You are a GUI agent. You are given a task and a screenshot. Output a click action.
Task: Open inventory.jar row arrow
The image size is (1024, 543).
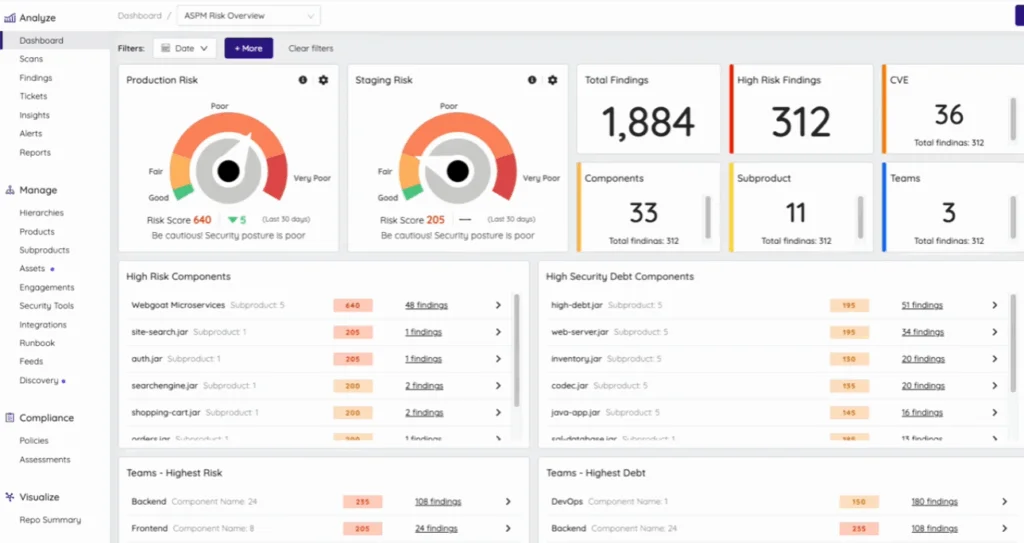tap(995, 359)
